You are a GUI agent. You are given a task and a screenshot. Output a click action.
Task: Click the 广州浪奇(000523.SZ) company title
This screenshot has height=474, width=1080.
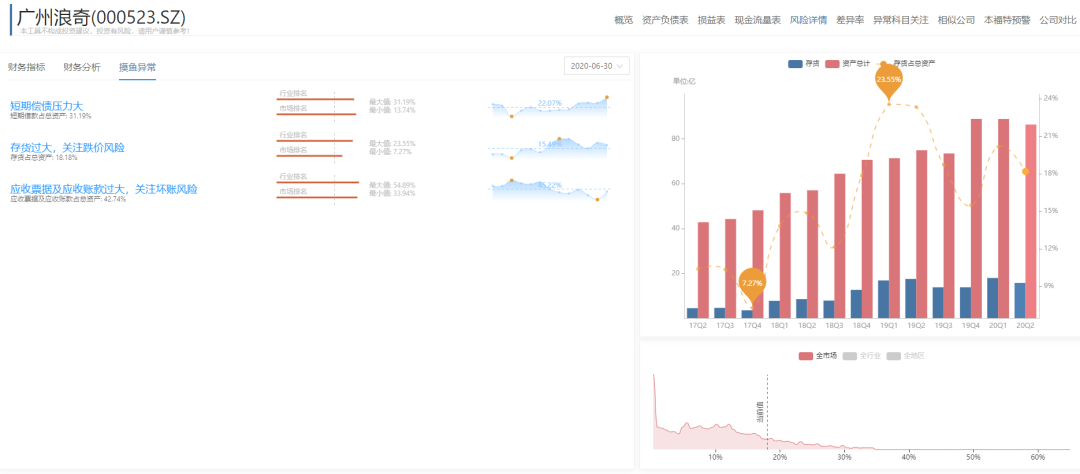(101, 17)
